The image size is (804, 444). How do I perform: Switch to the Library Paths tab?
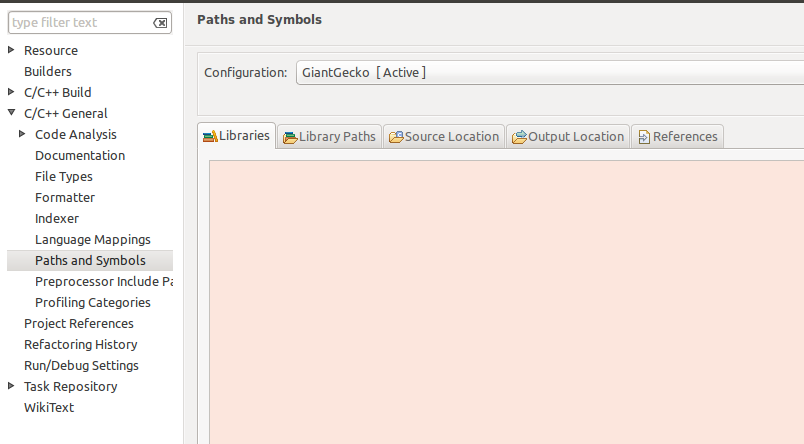click(x=329, y=136)
